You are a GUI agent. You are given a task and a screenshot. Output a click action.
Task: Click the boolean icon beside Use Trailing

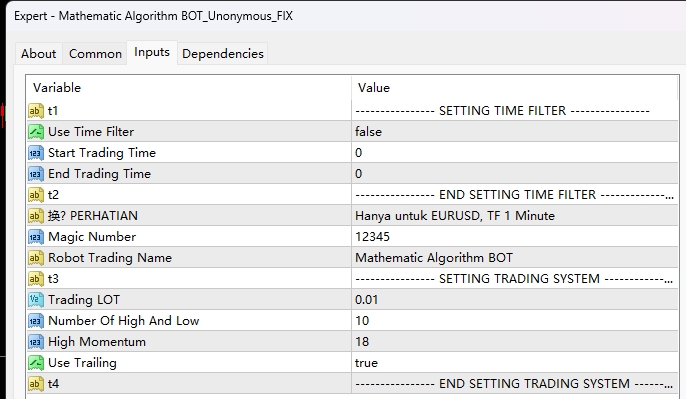pos(36,363)
